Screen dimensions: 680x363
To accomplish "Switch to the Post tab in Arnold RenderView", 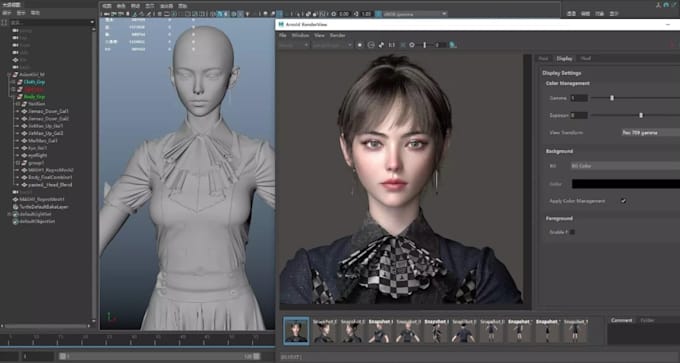I will [x=543, y=59].
